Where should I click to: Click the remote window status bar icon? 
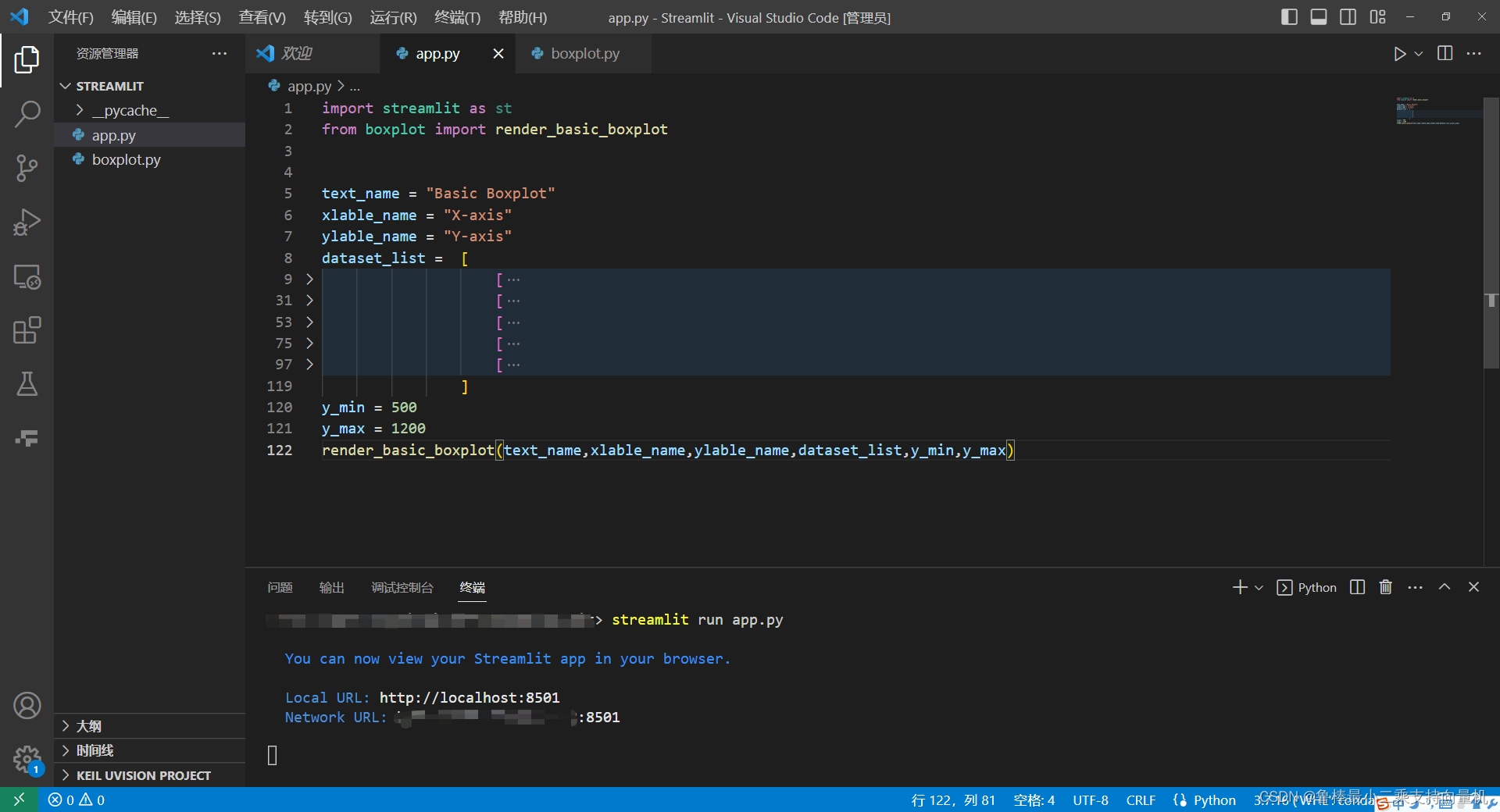19,800
